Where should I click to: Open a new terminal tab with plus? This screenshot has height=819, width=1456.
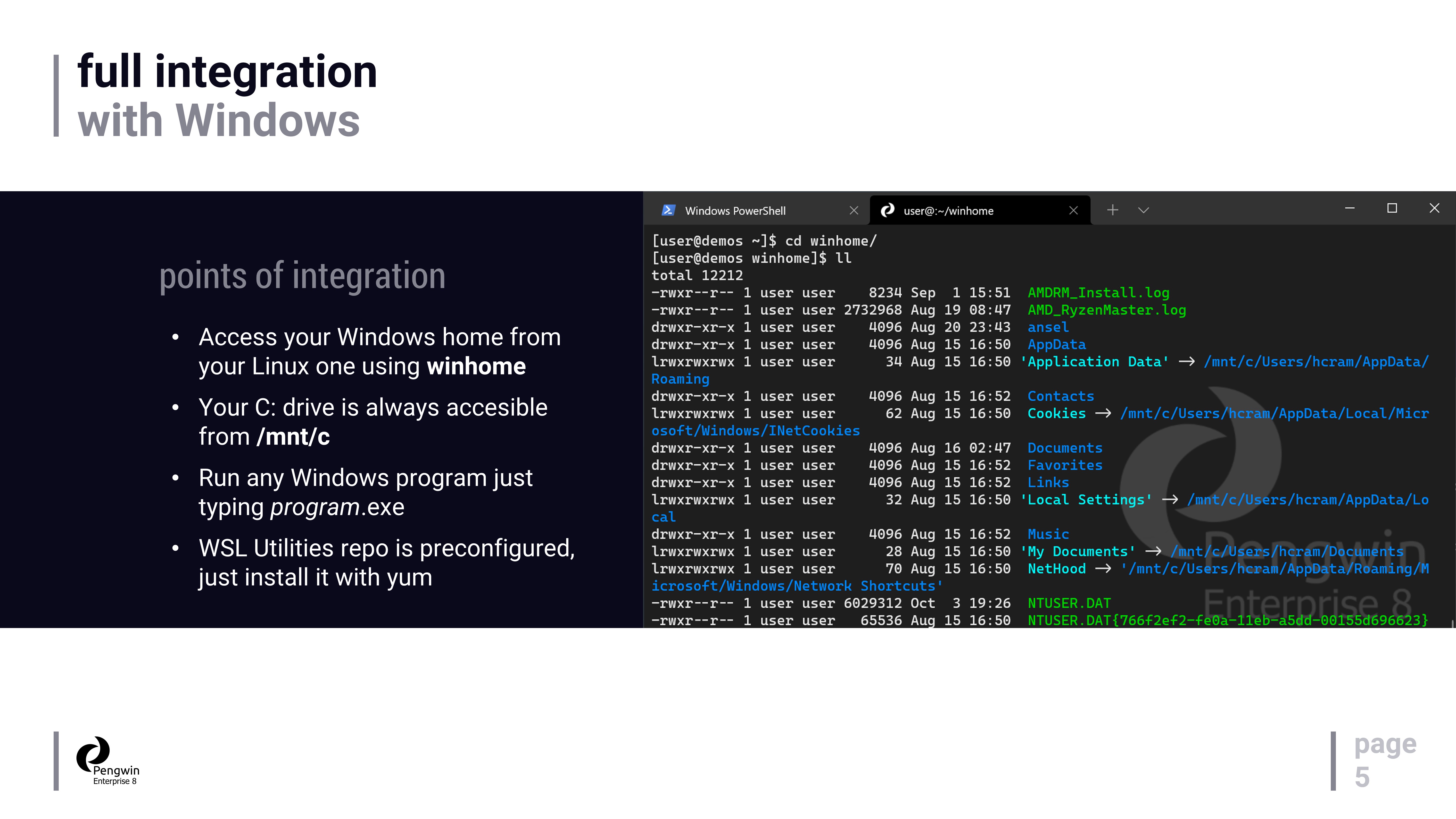[1112, 210]
